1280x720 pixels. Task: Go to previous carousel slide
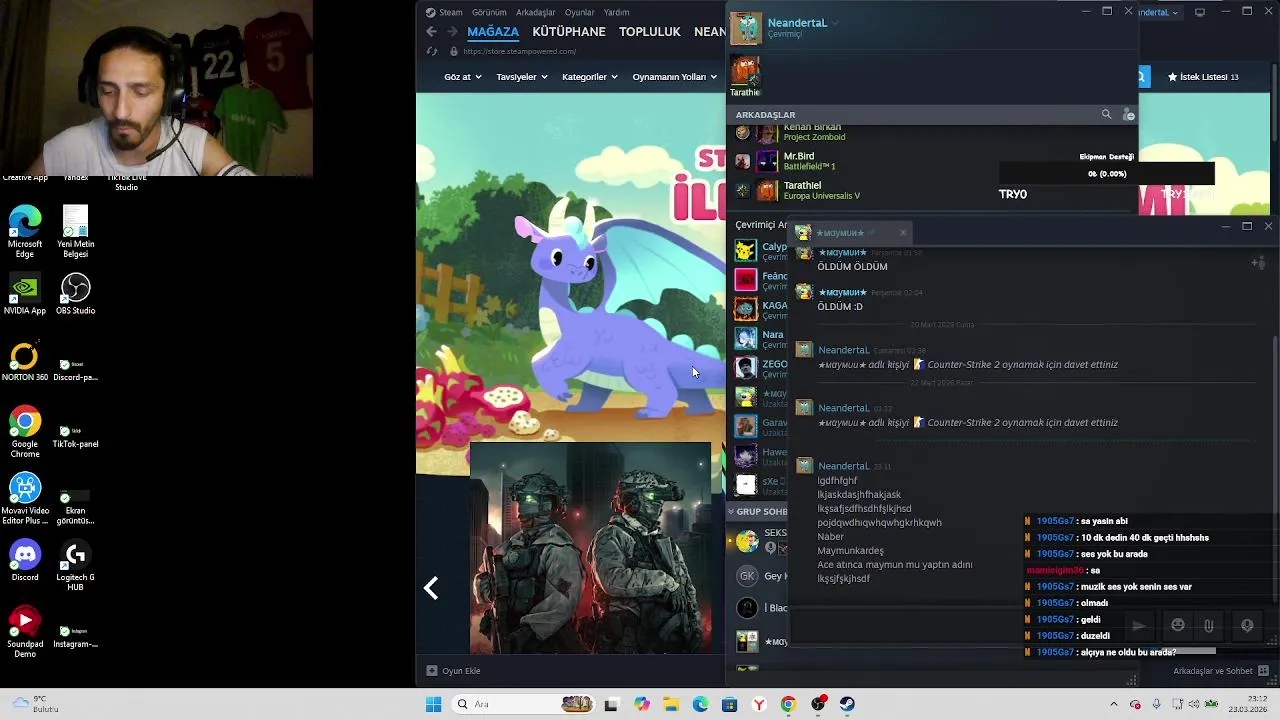point(431,588)
